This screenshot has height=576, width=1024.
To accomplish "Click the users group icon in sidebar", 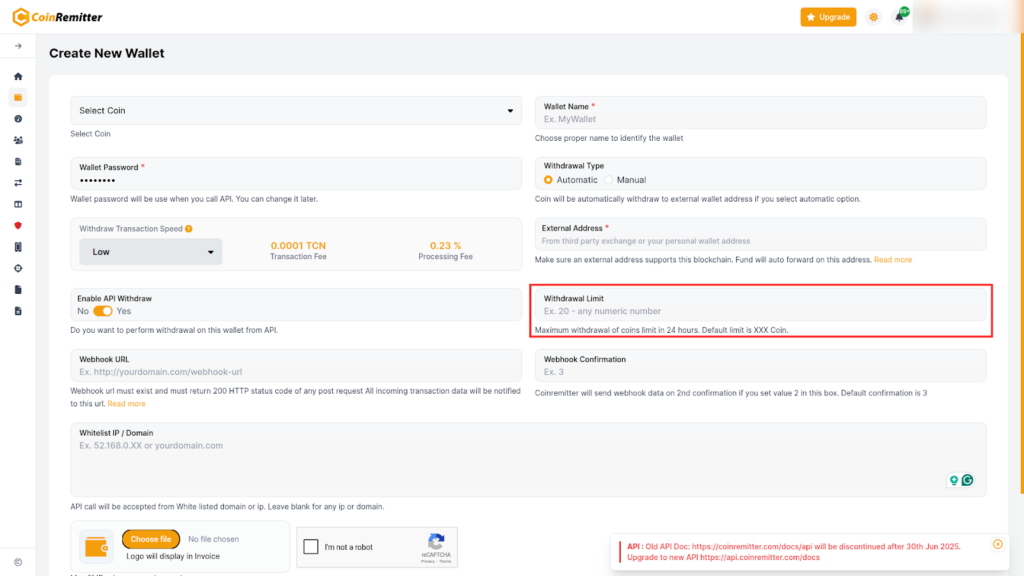I will click(x=18, y=140).
